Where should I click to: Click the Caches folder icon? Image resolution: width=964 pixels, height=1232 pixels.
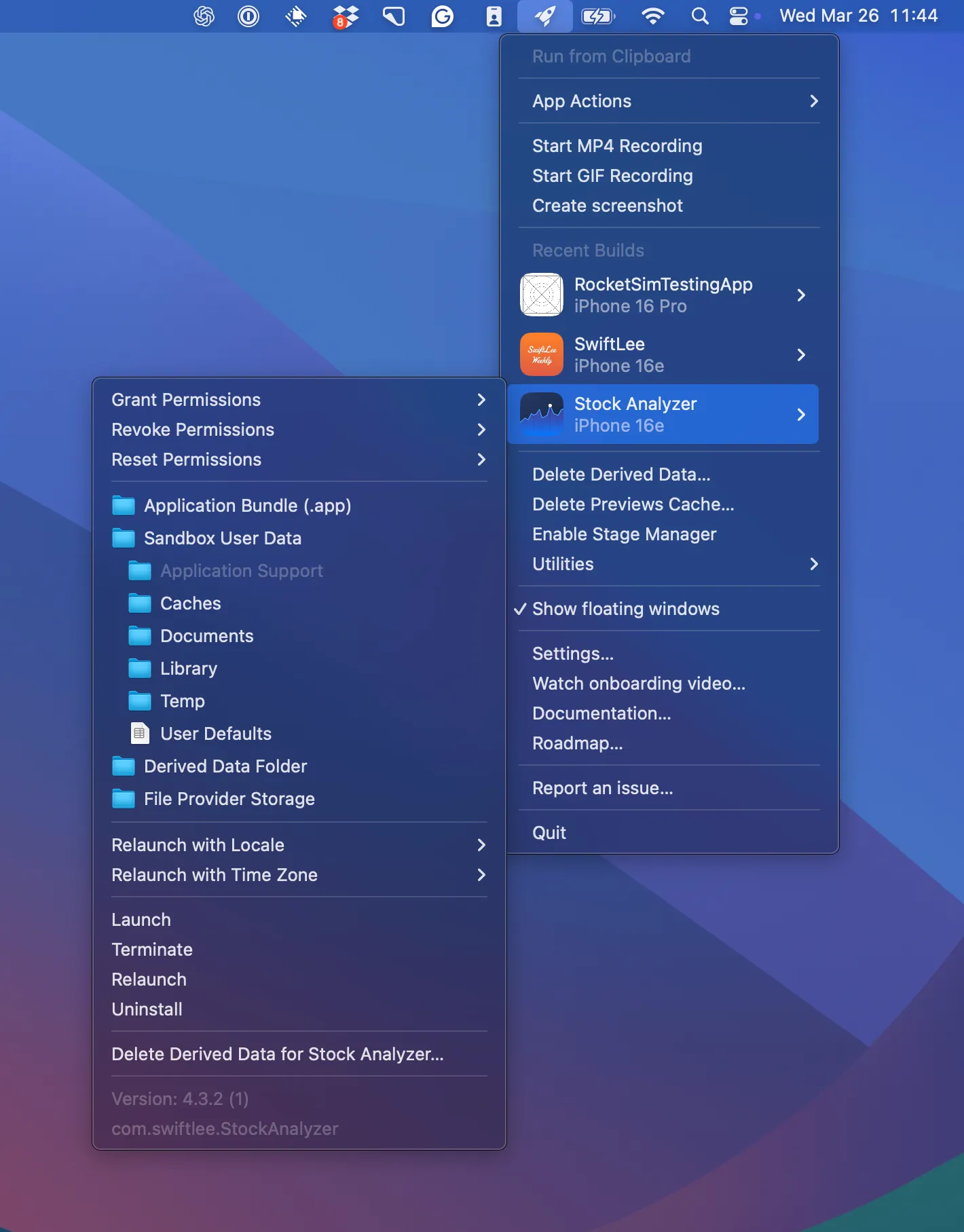point(140,603)
